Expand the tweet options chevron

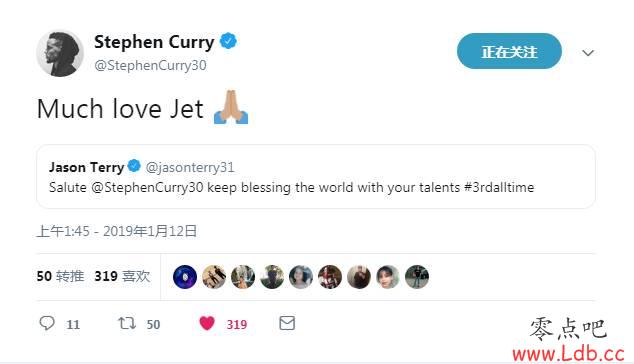click(x=588, y=53)
